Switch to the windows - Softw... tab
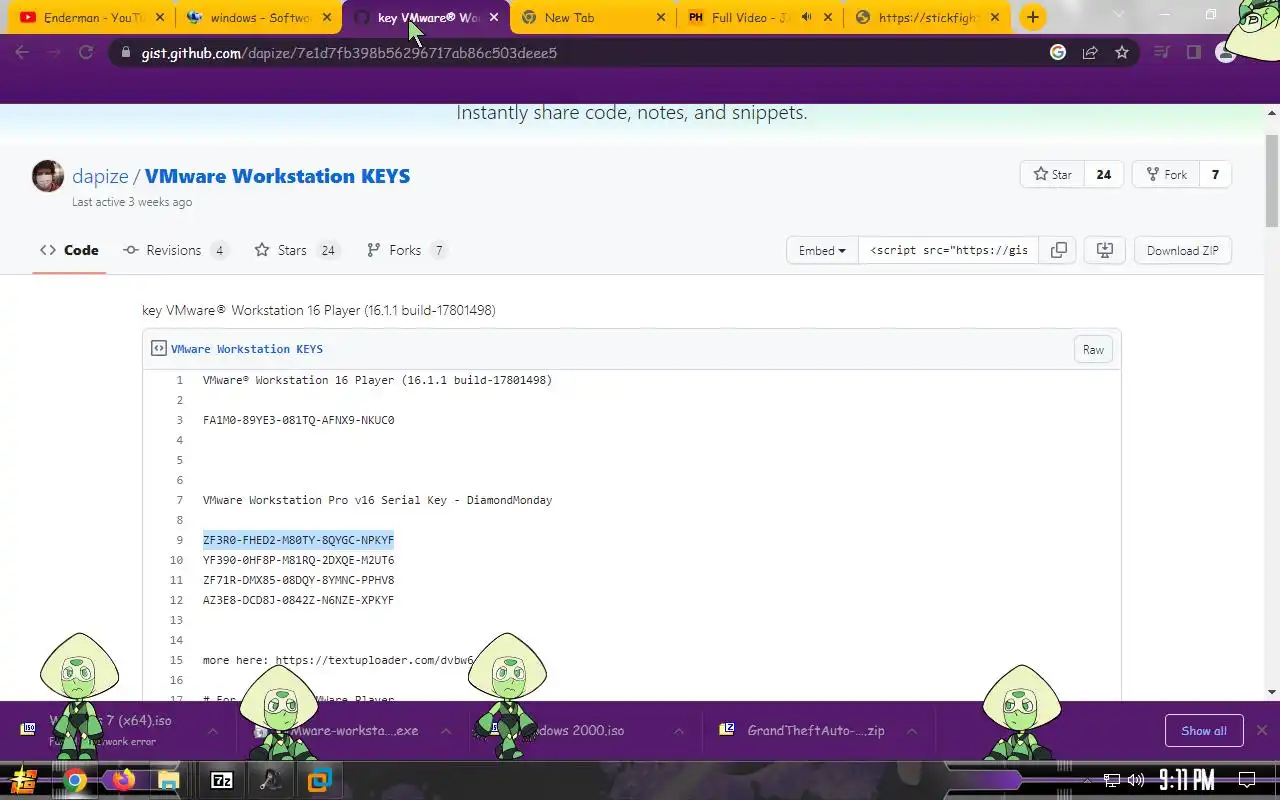 point(260,17)
